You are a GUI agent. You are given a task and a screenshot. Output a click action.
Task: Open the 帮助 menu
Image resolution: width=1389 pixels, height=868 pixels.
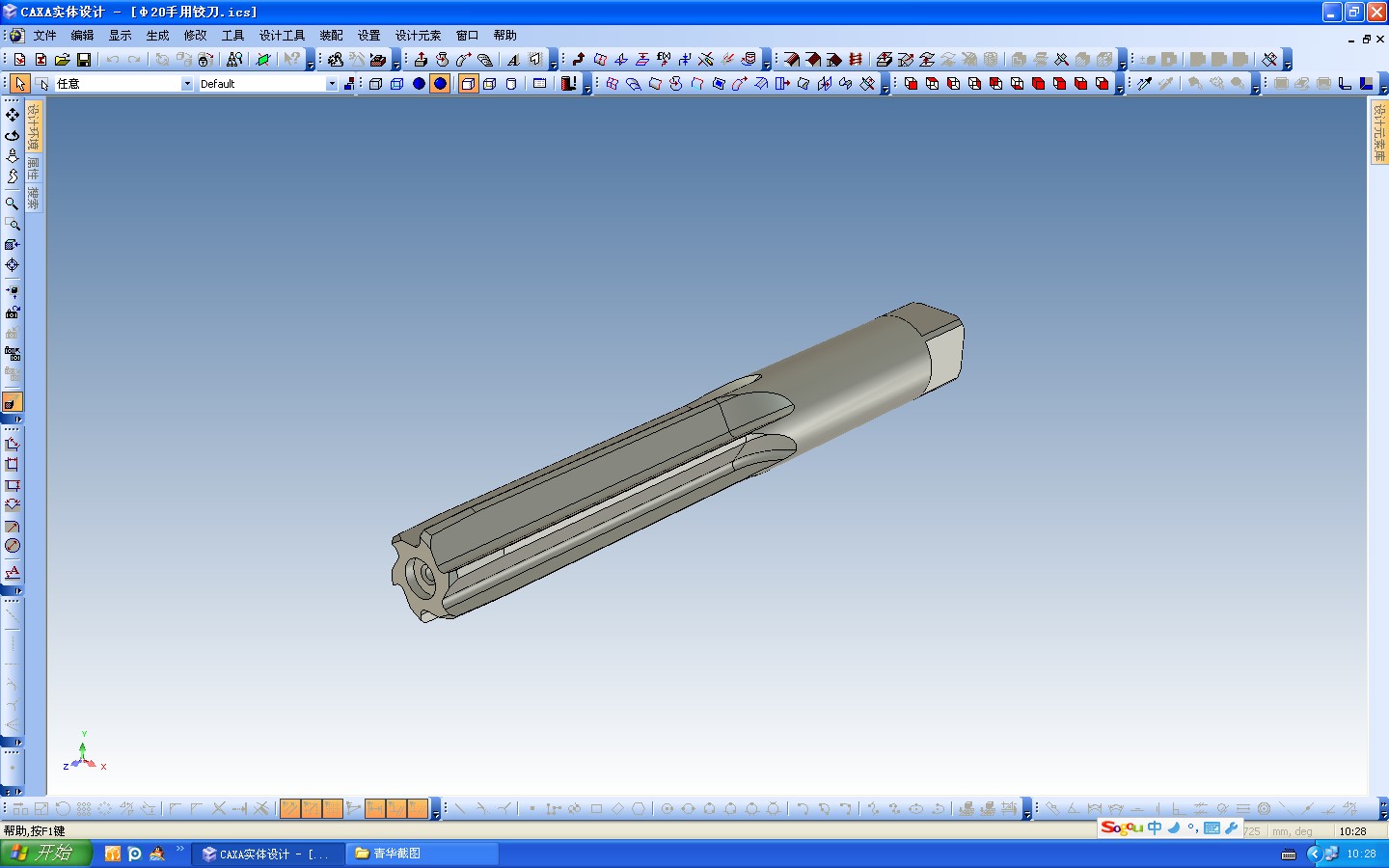pos(504,36)
